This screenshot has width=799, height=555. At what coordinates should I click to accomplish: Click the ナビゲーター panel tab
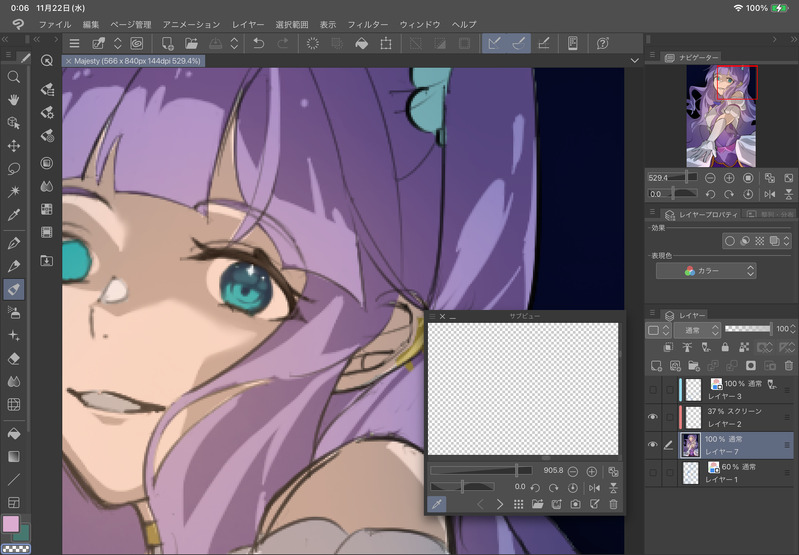click(692, 58)
